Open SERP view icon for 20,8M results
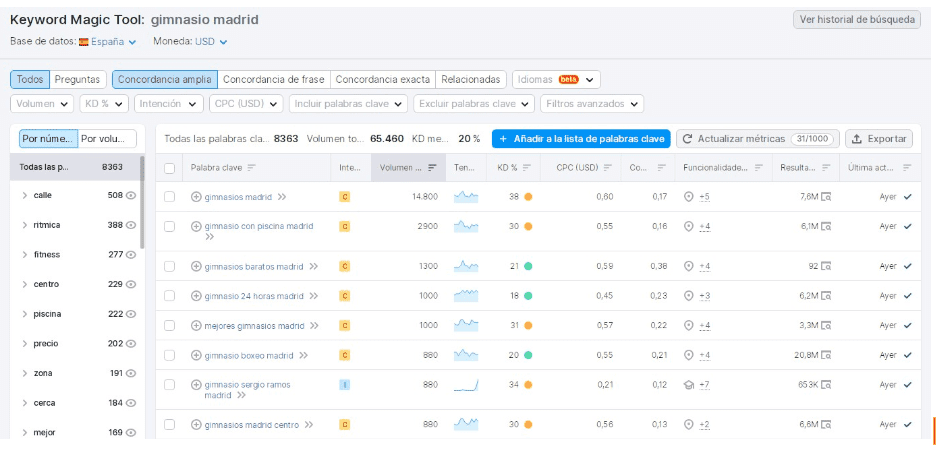This screenshot has width=937, height=451. 826,355
